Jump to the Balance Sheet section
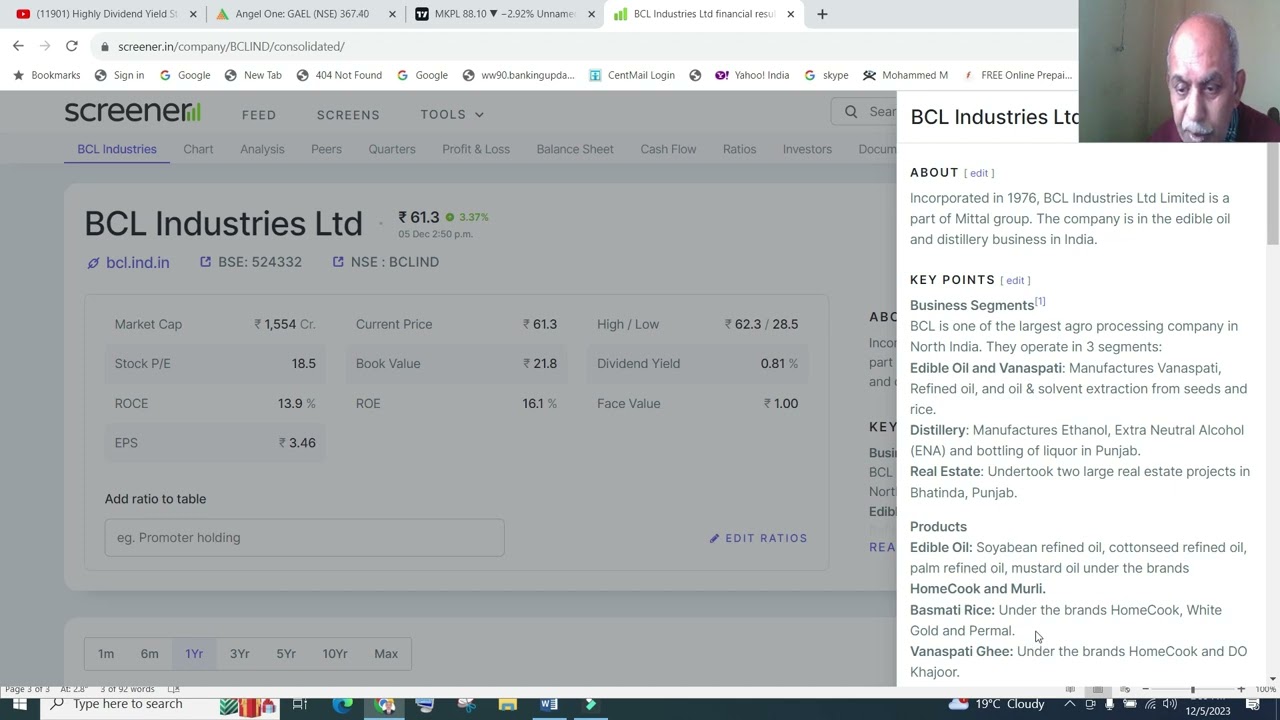The height and width of the screenshot is (720, 1280). click(575, 149)
